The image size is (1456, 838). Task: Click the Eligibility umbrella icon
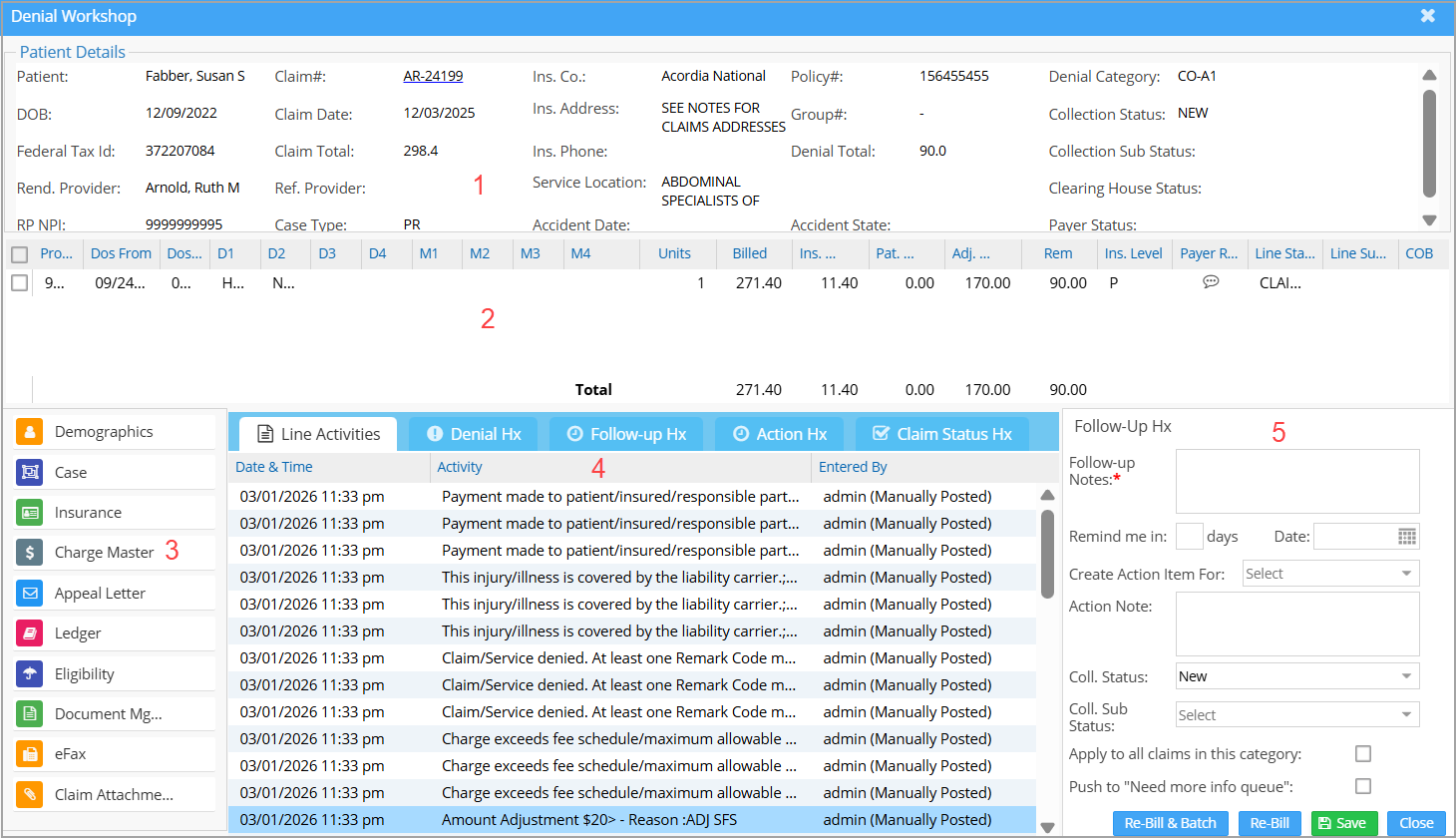click(x=30, y=674)
